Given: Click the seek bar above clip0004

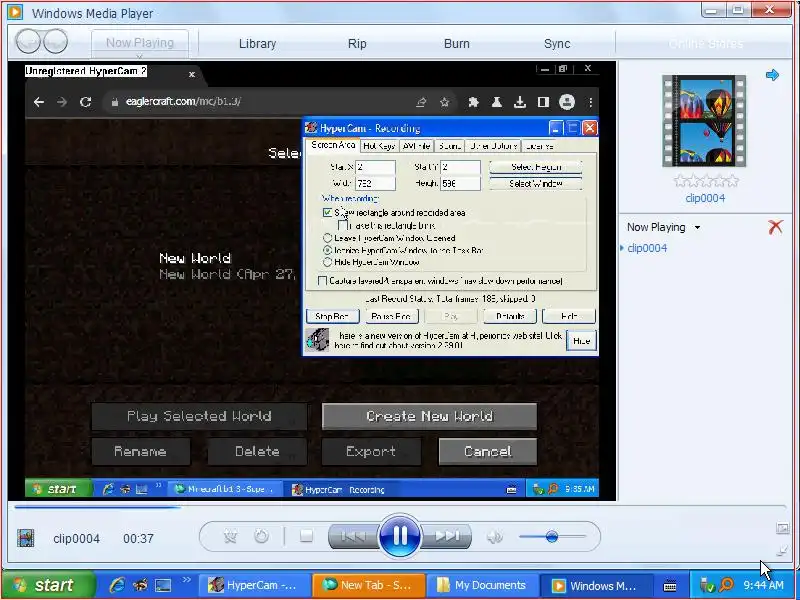Looking at the screenshot, I should 400,507.
